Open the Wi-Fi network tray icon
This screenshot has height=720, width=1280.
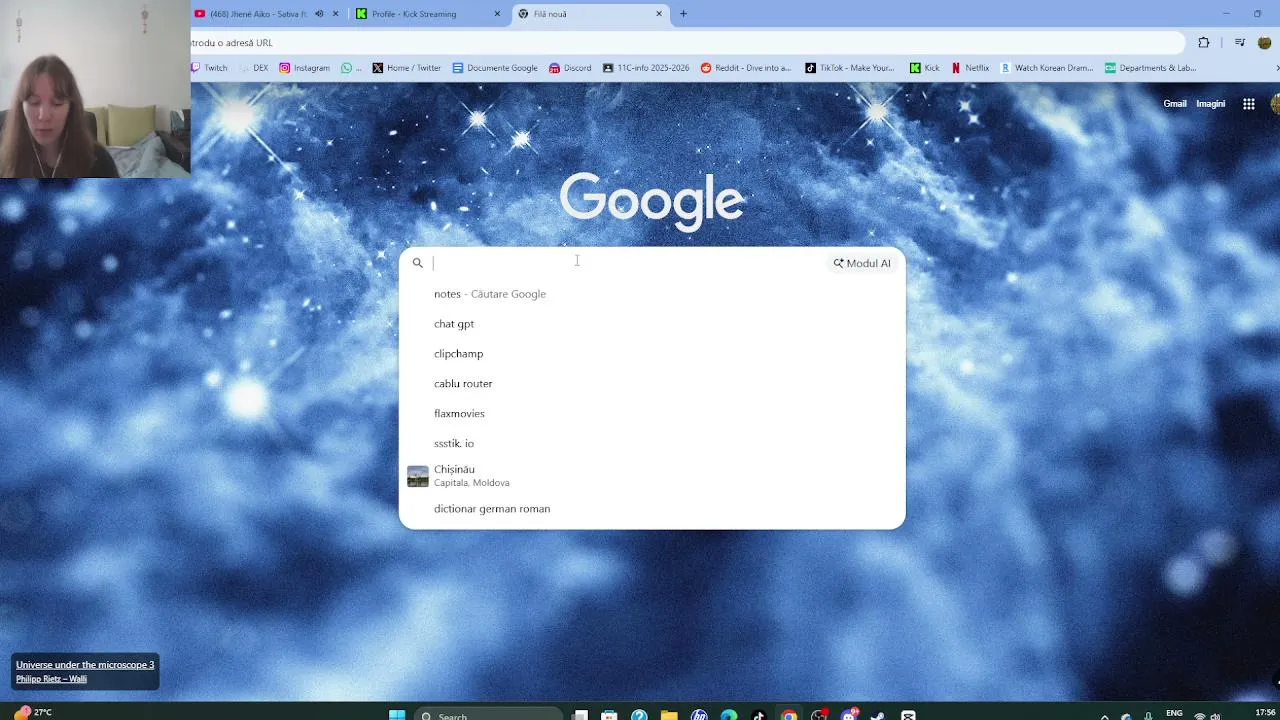pyautogui.click(x=1200, y=716)
